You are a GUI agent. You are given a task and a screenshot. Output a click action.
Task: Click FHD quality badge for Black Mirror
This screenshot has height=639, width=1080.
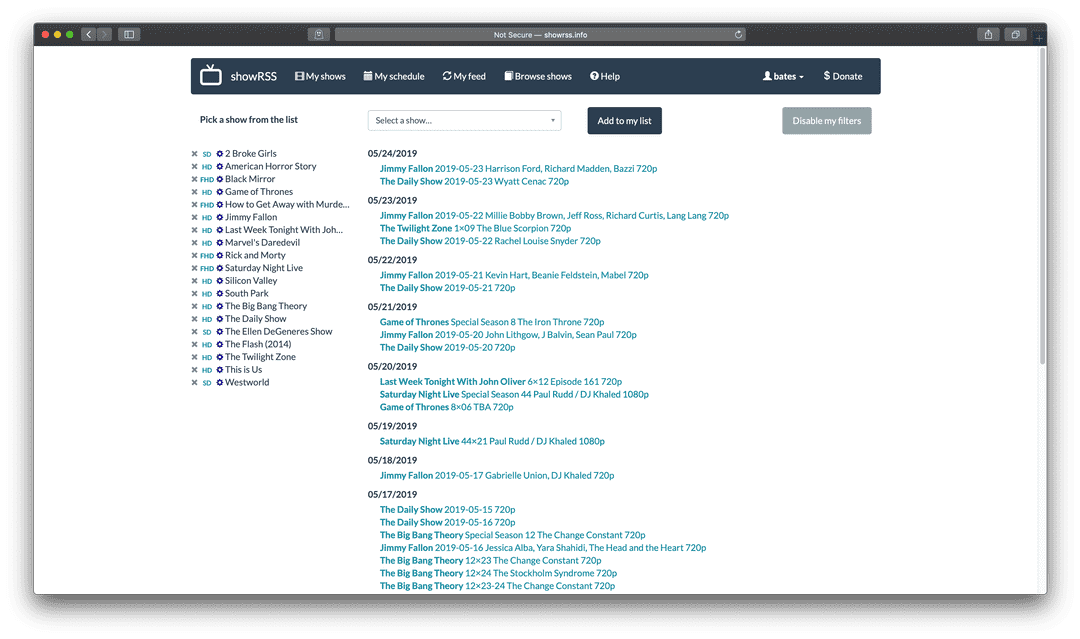click(207, 180)
